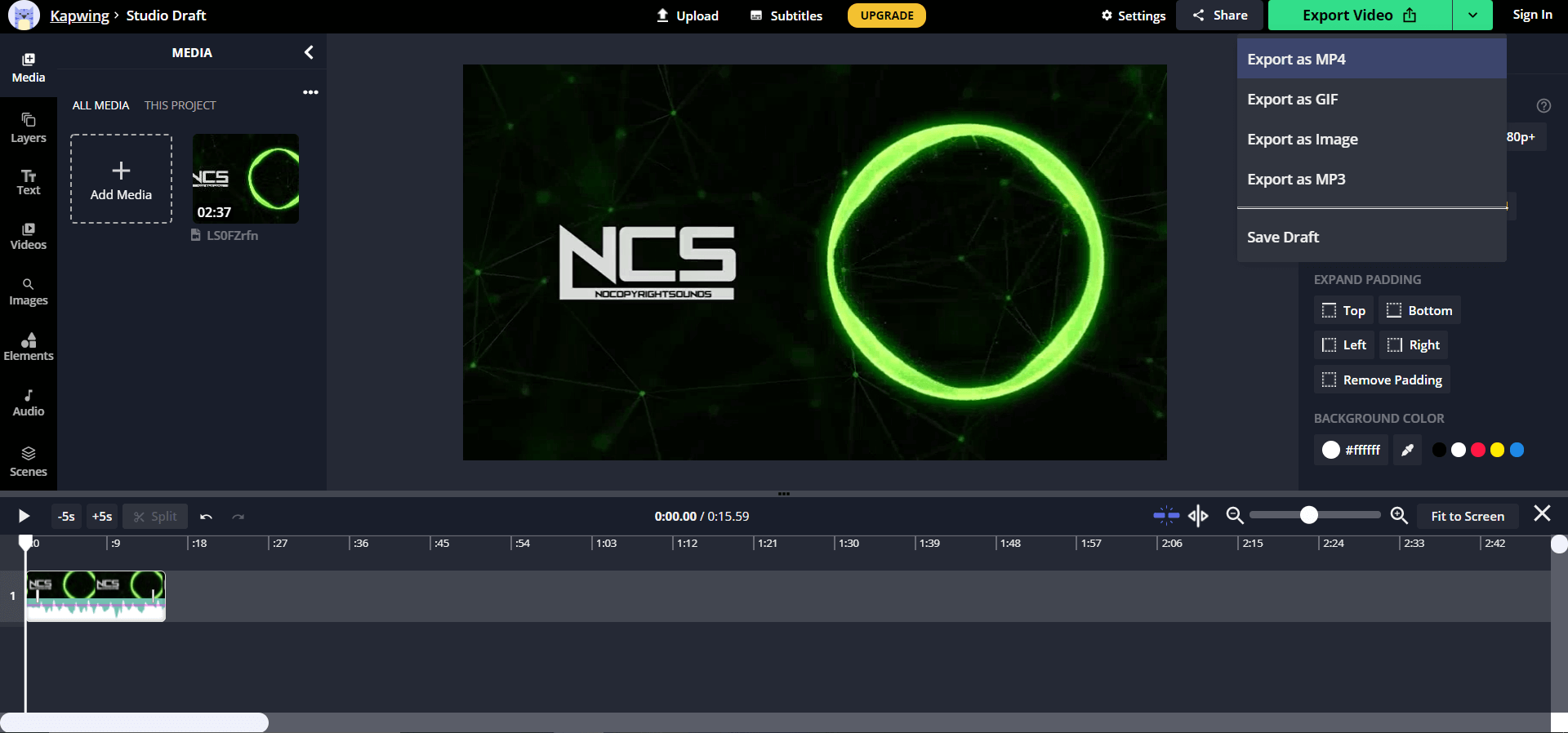Select the NCS video thumbnail 02:37
The height and width of the screenshot is (733, 1568).
pos(246,179)
